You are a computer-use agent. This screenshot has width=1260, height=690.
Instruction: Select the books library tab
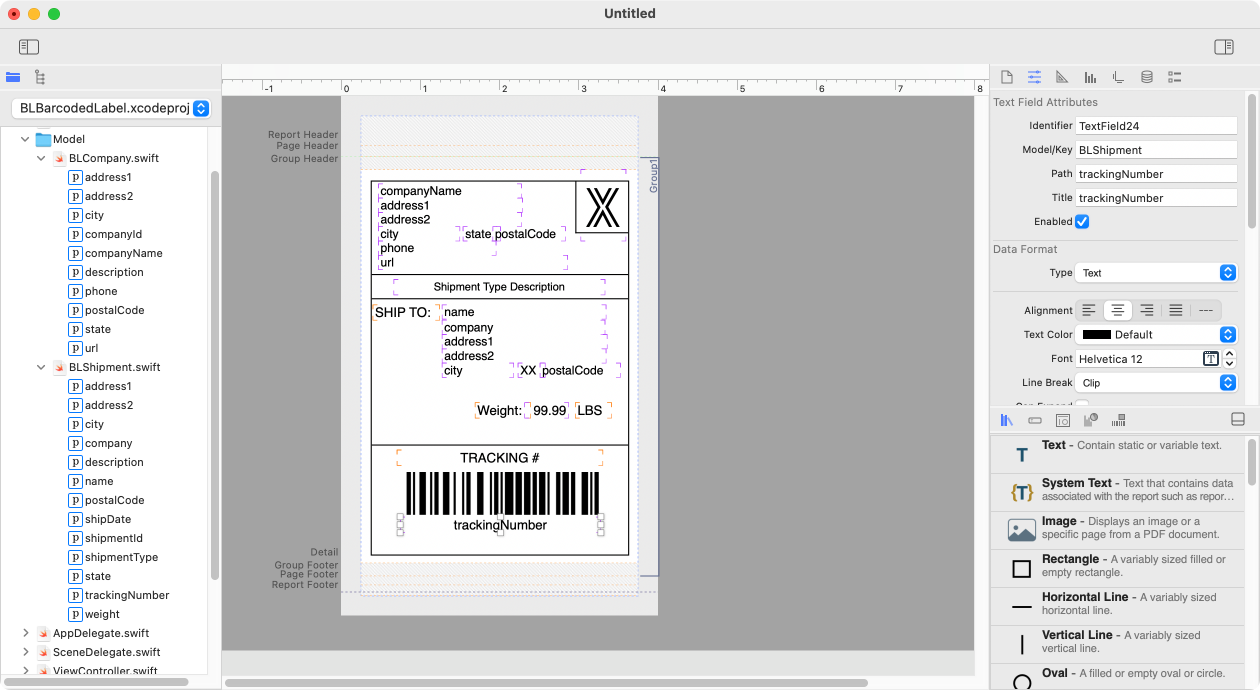tap(1007, 420)
